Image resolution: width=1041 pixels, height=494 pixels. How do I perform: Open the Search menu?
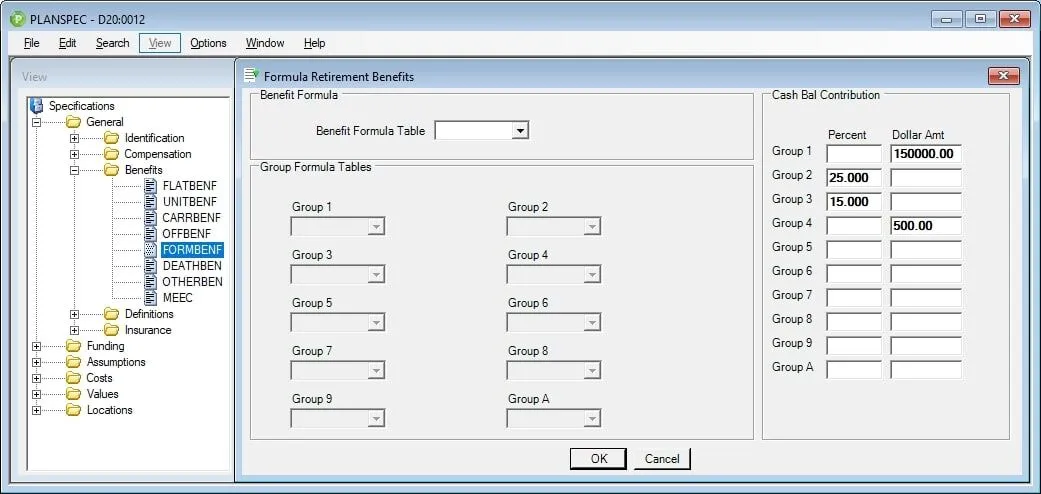coord(112,43)
